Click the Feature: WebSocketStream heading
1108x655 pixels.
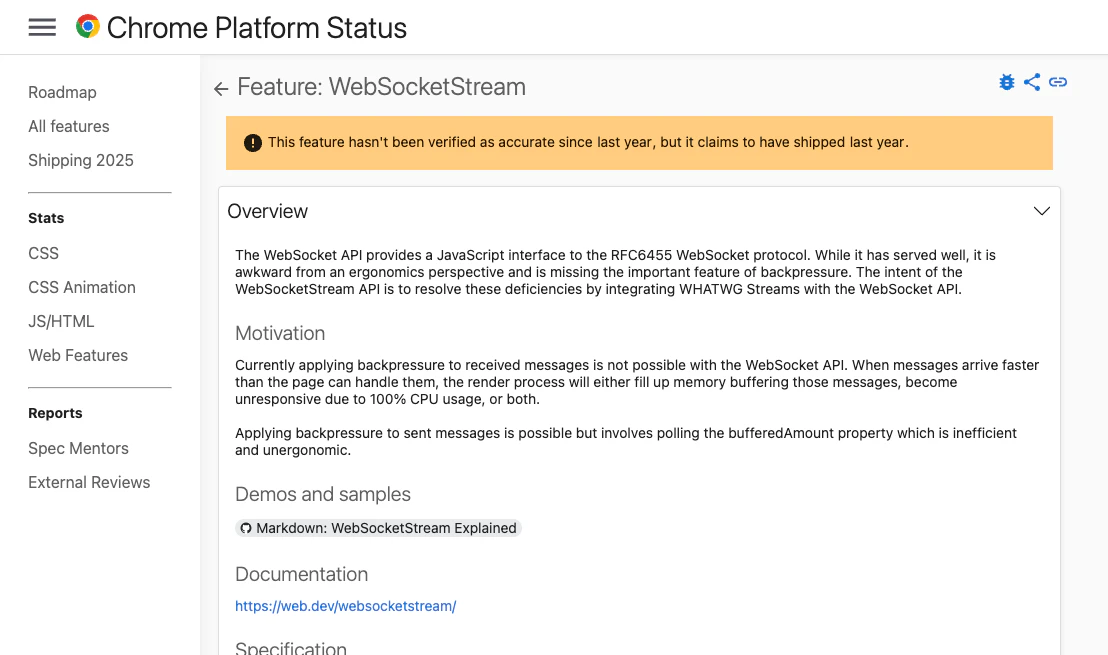pos(382,87)
